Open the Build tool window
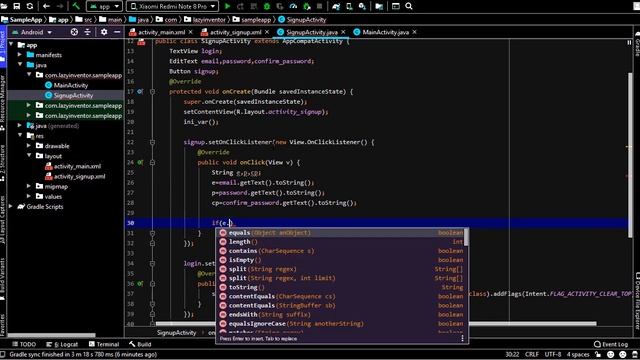Viewport: 640px width, 360px height. (x=140, y=344)
